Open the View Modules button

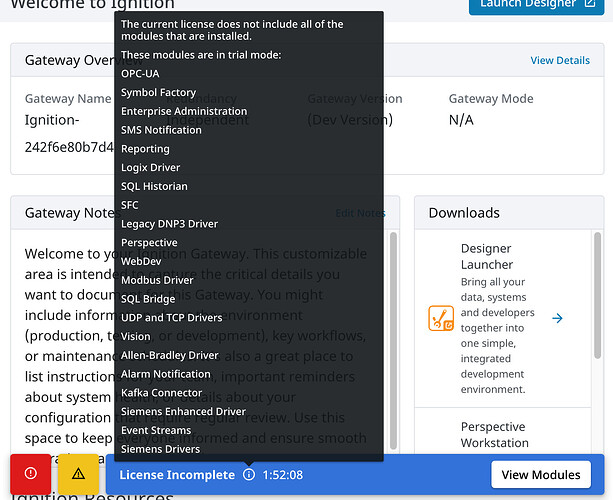[x=541, y=475]
